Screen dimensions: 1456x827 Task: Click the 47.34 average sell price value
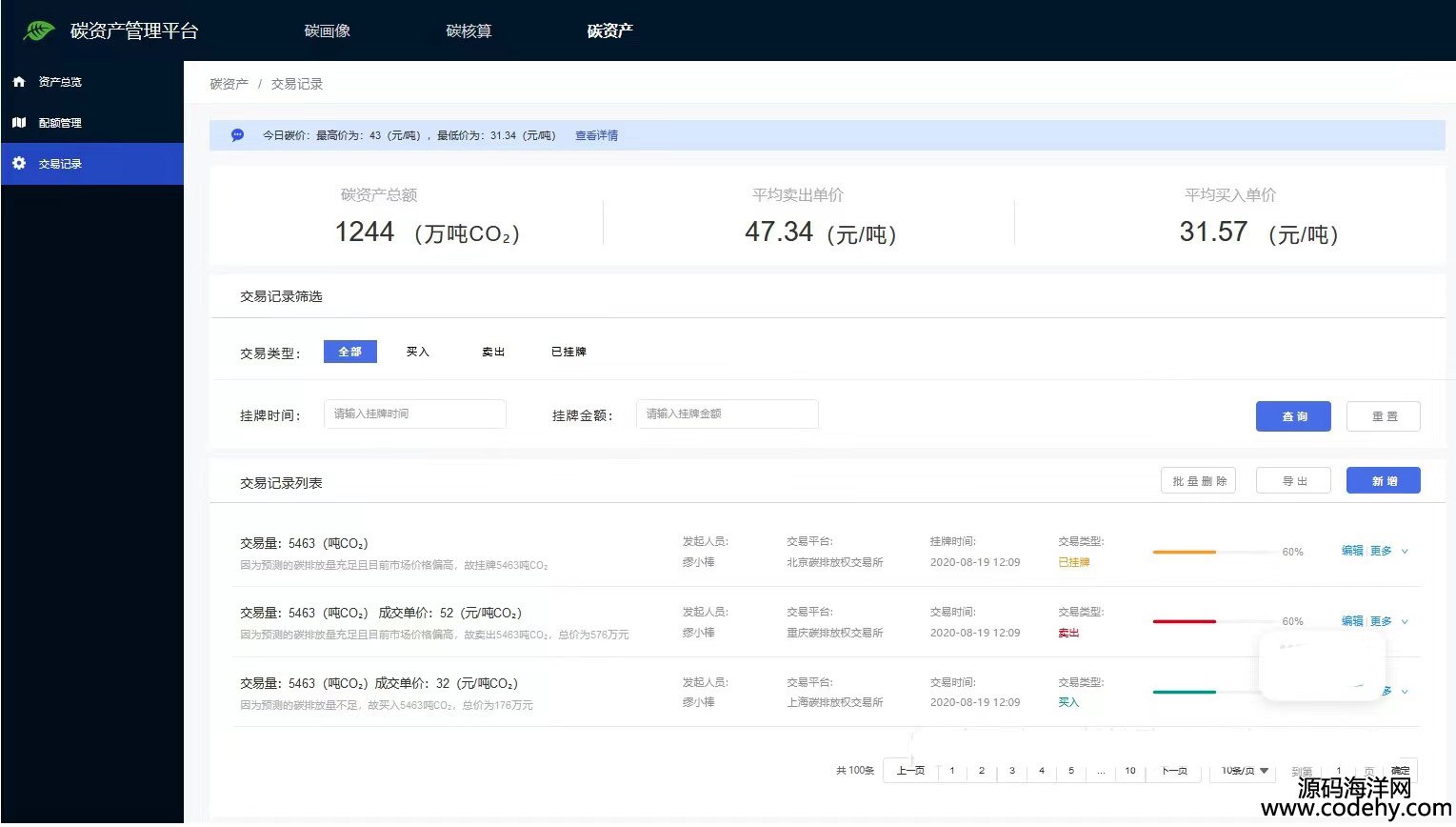779,232
